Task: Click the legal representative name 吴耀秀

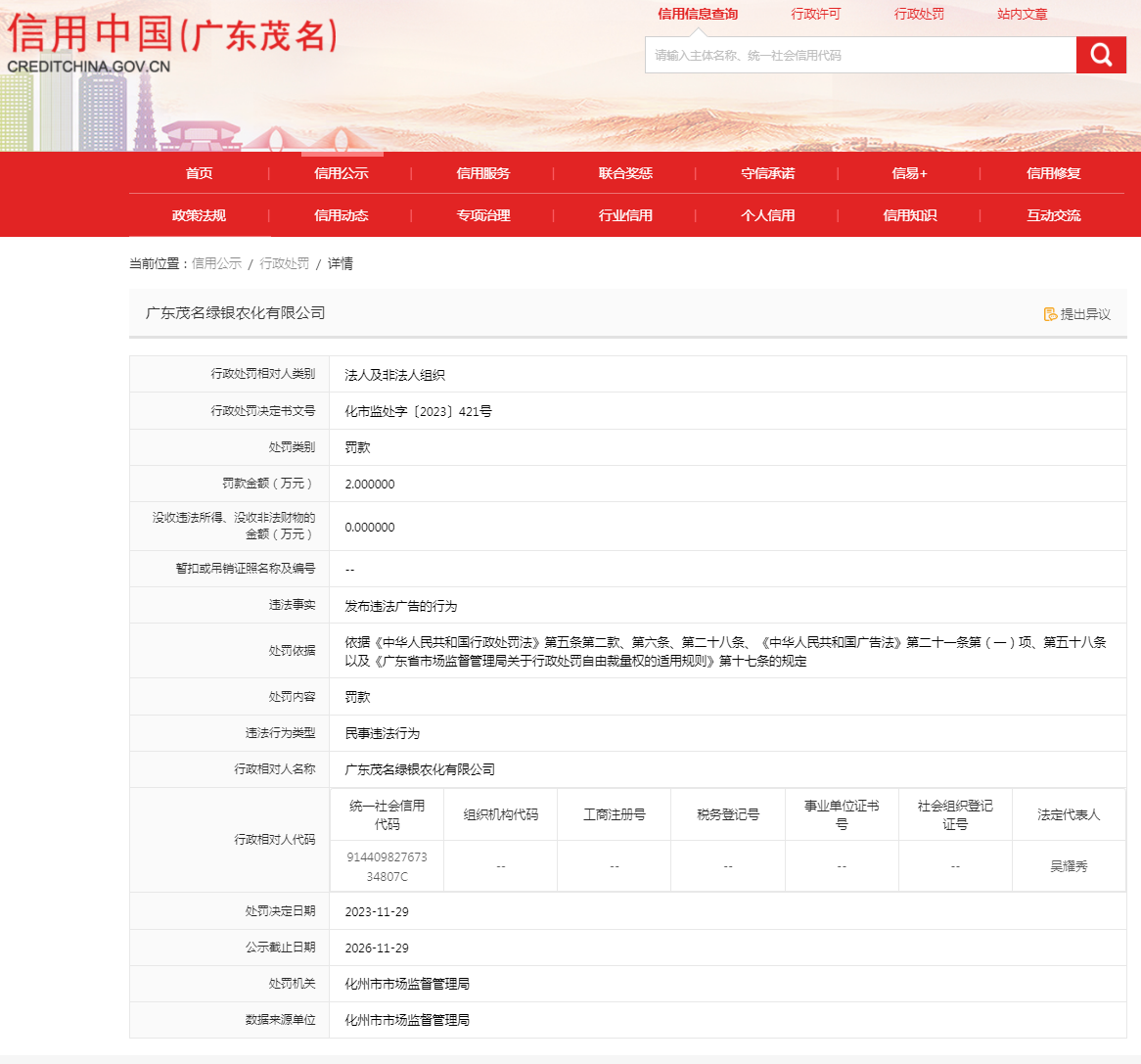Action: click(x=1069, y=866)
